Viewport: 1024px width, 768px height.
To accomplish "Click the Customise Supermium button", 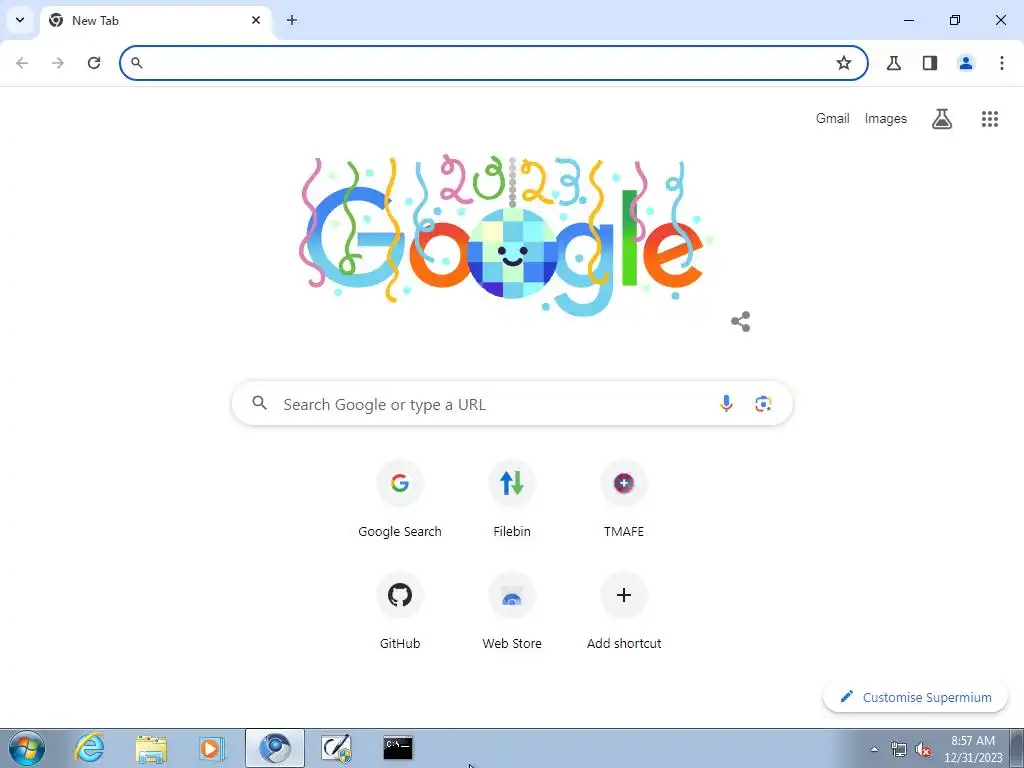I will (x=916, y=697).
